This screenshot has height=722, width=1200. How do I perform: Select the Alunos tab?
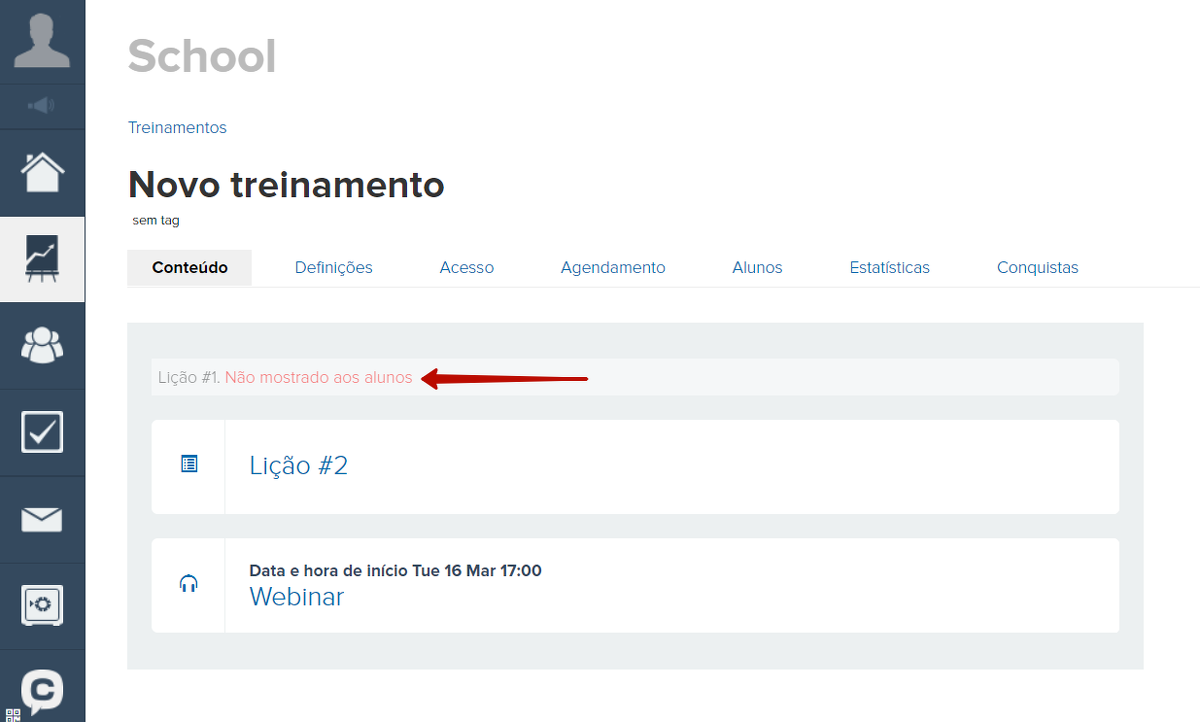pos(757,267)
